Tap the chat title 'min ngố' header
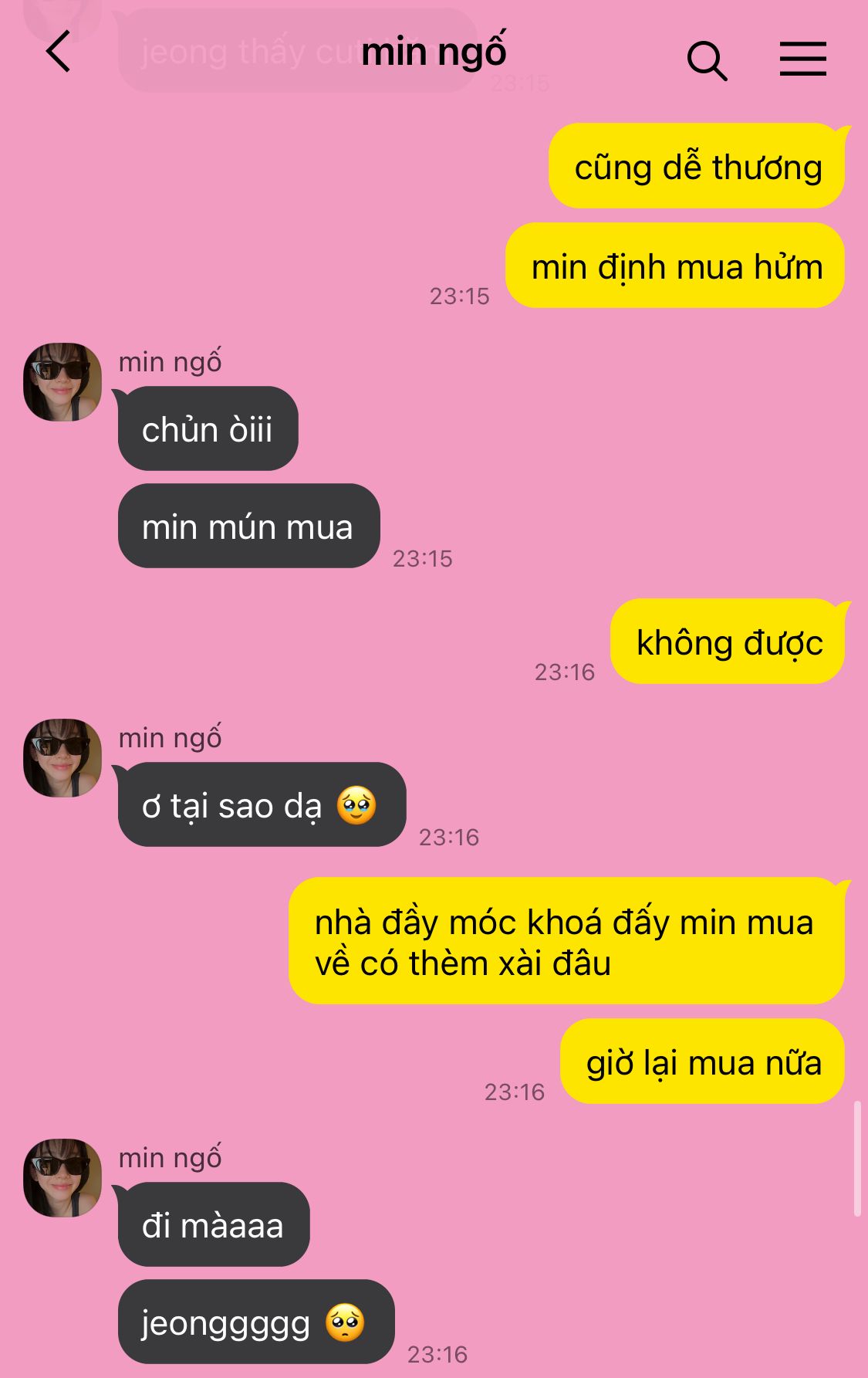Viewport: 868px width, 1378px height. [434, 52]
